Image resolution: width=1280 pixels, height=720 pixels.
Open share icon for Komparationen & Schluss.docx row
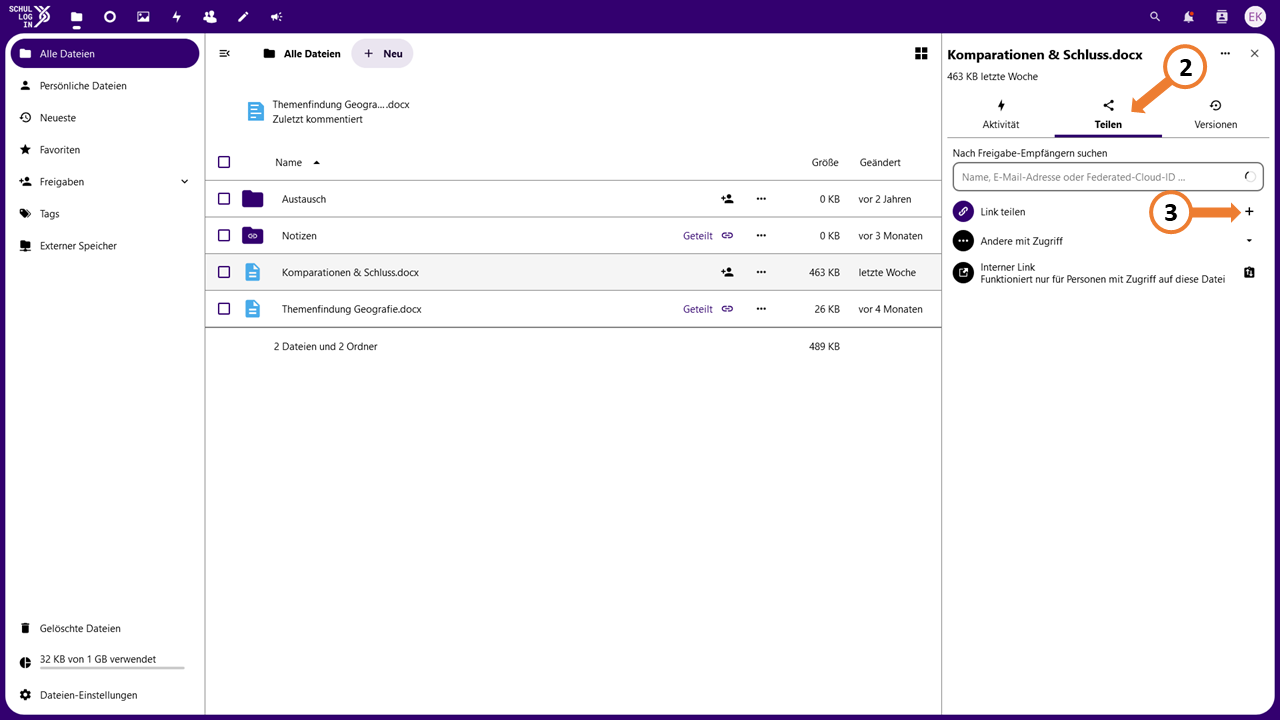[x=727, y=272]
